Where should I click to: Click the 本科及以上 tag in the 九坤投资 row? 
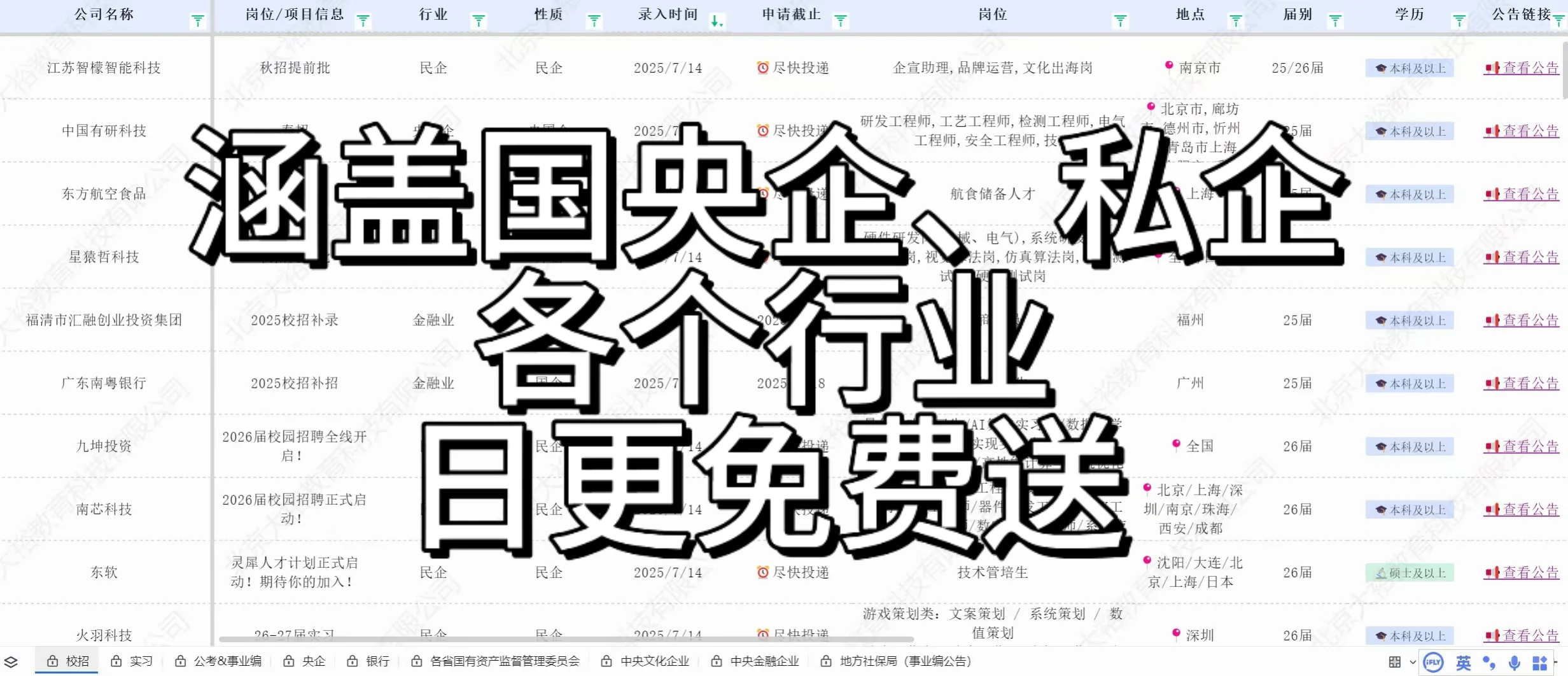1410,447
